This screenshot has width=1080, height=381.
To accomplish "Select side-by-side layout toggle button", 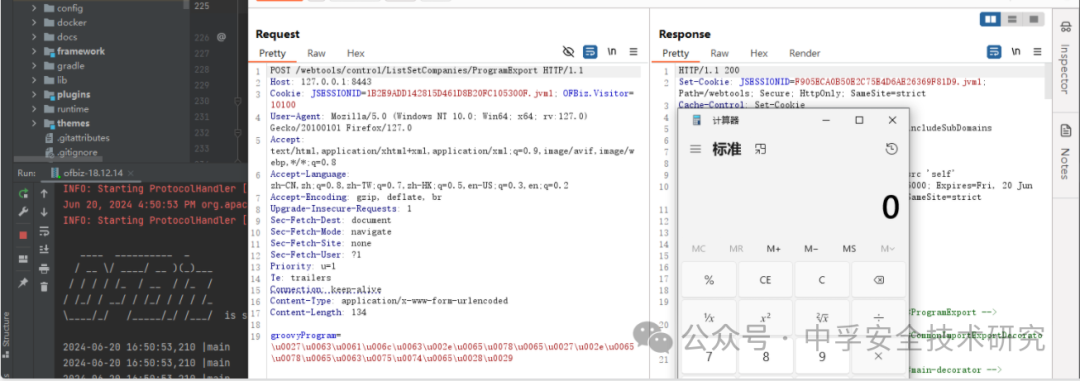I will (991, 19).
